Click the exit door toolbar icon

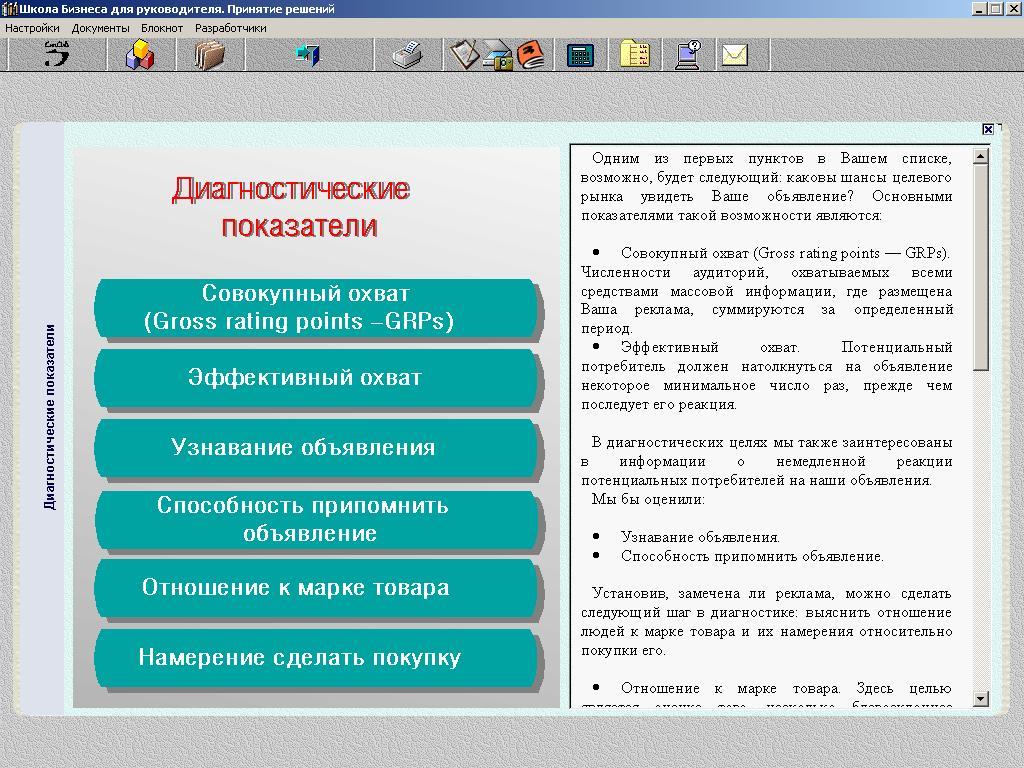click(308, 54)
